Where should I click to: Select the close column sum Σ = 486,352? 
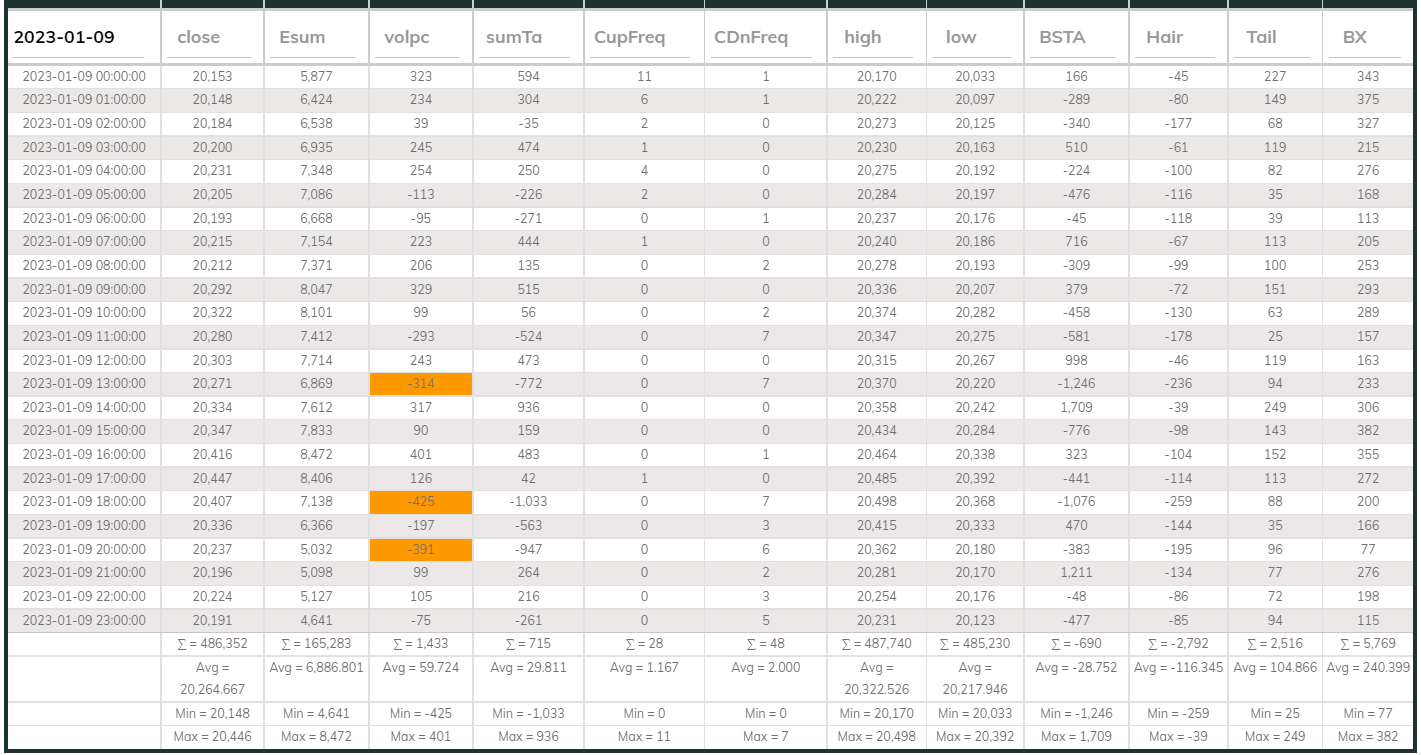pyautogui.click(x=212, y=645)
